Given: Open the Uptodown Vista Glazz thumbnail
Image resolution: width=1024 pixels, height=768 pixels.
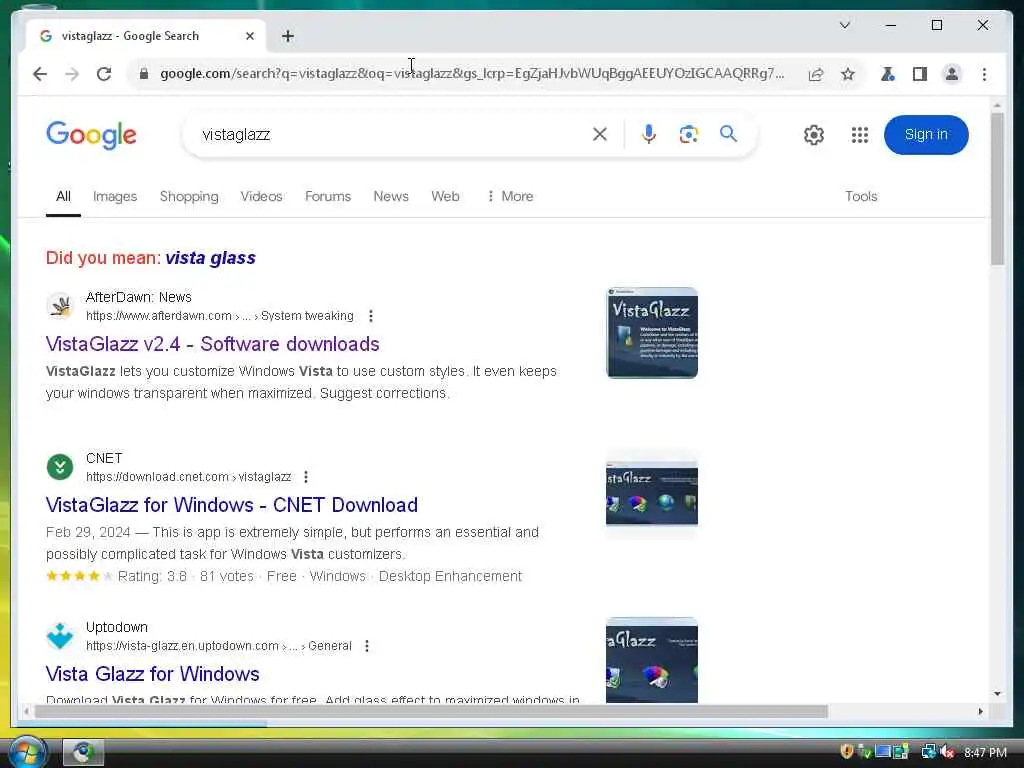Looking at the screenshot, I should pos(652,660).
